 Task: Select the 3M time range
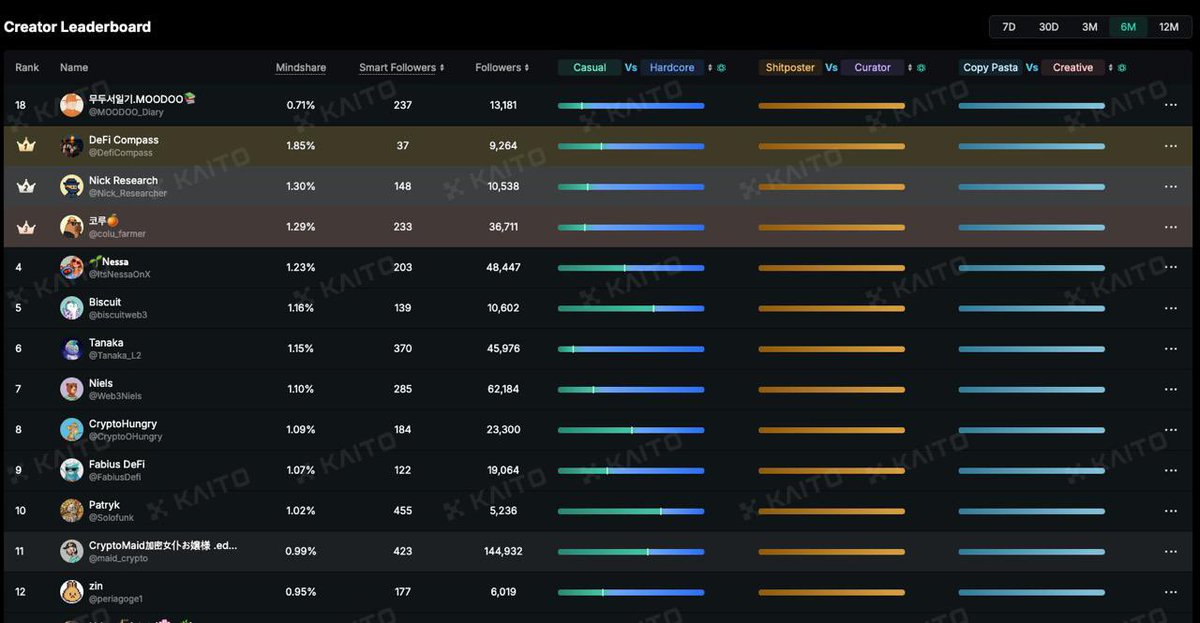[x=1090, y=27]
